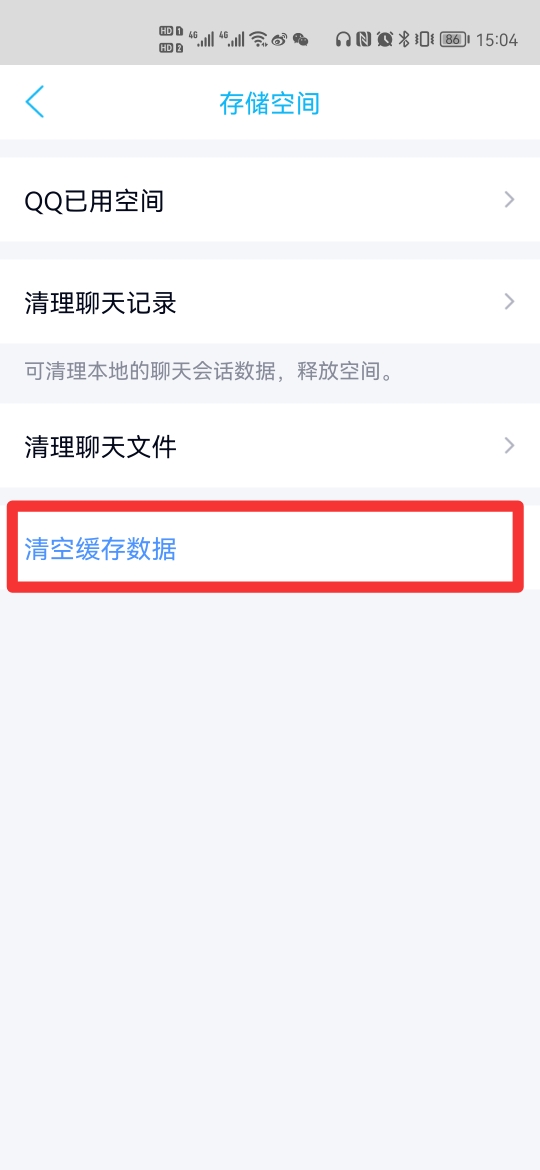Screen dimensions: 540x1170
Task: Tap the alarm clock status icon
Action: 385,40
